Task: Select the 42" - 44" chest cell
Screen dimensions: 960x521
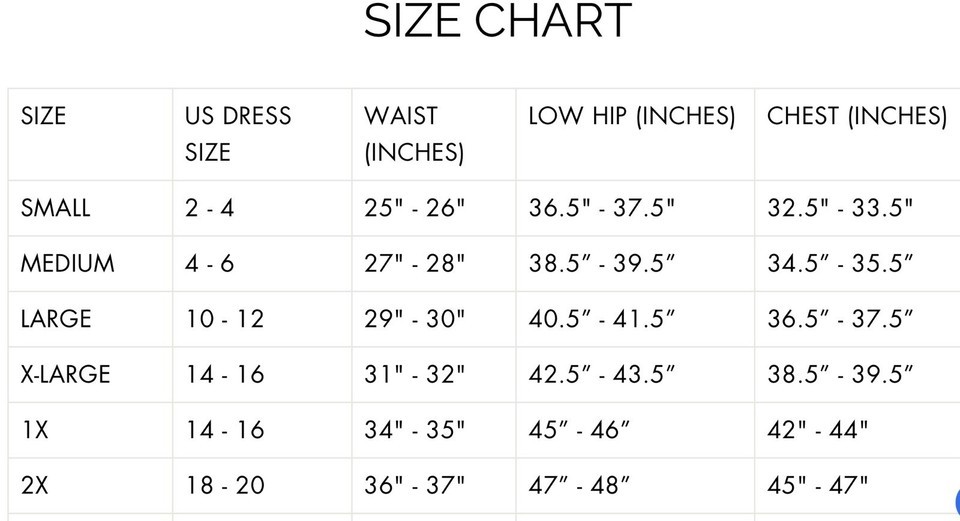Action: point(817,430)
